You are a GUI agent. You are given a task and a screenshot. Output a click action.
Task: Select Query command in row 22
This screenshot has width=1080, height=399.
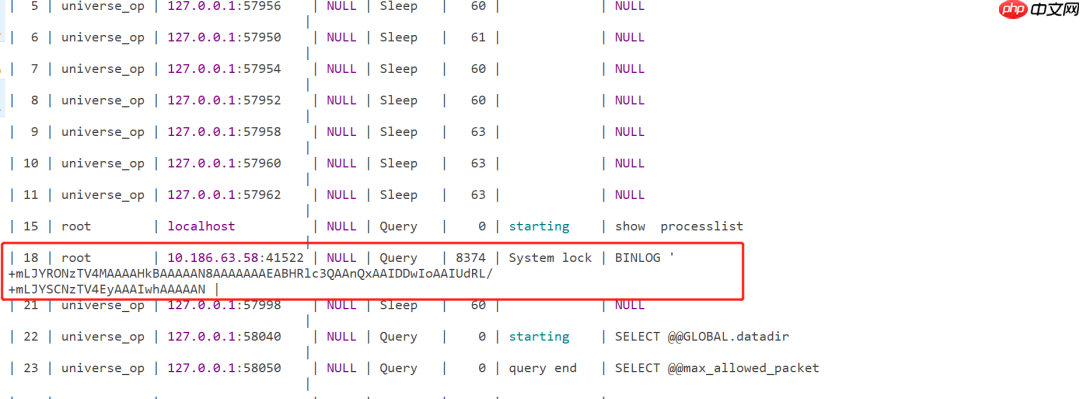tap(399, 337)
